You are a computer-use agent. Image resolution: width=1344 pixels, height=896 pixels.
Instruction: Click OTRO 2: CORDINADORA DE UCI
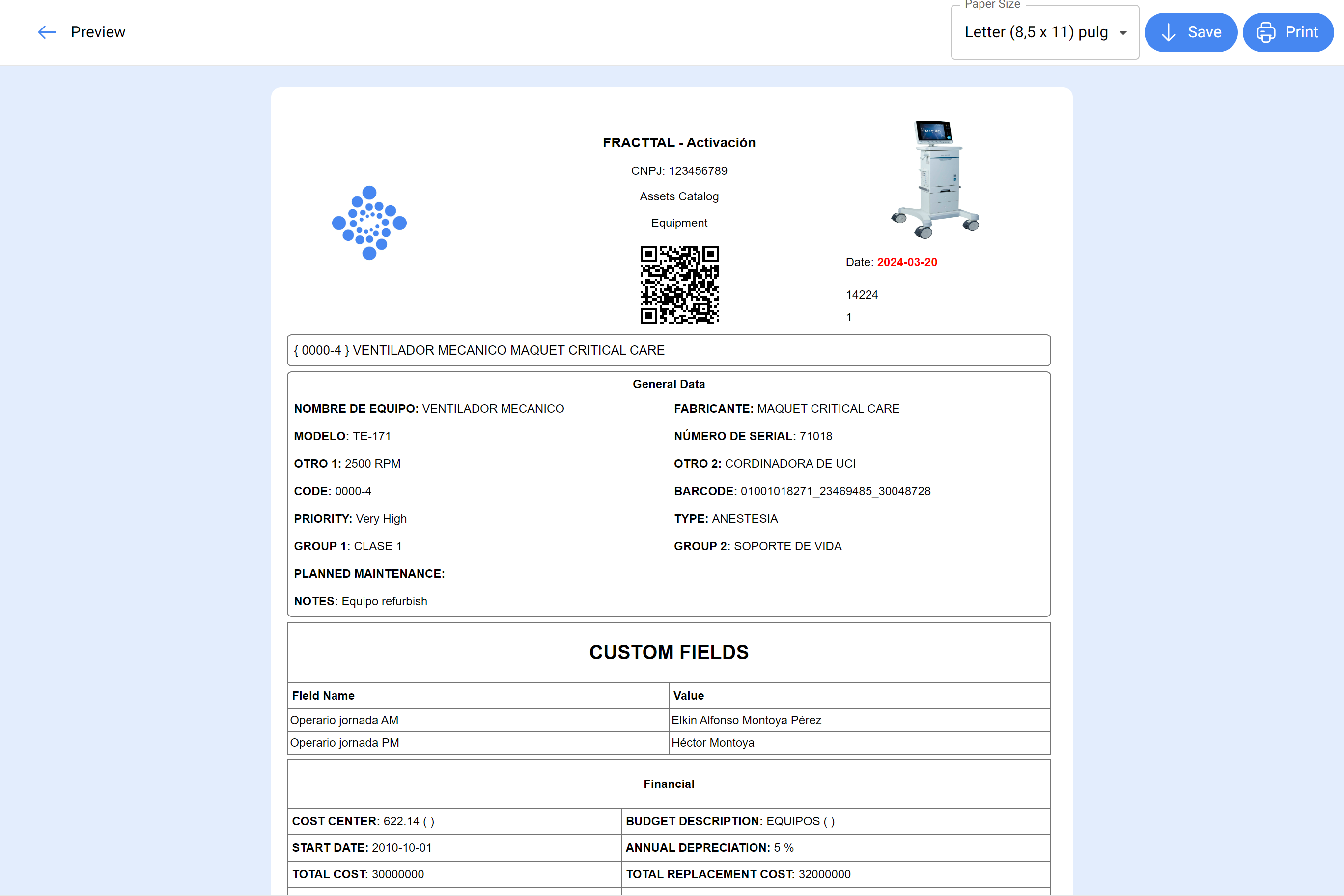764,463
